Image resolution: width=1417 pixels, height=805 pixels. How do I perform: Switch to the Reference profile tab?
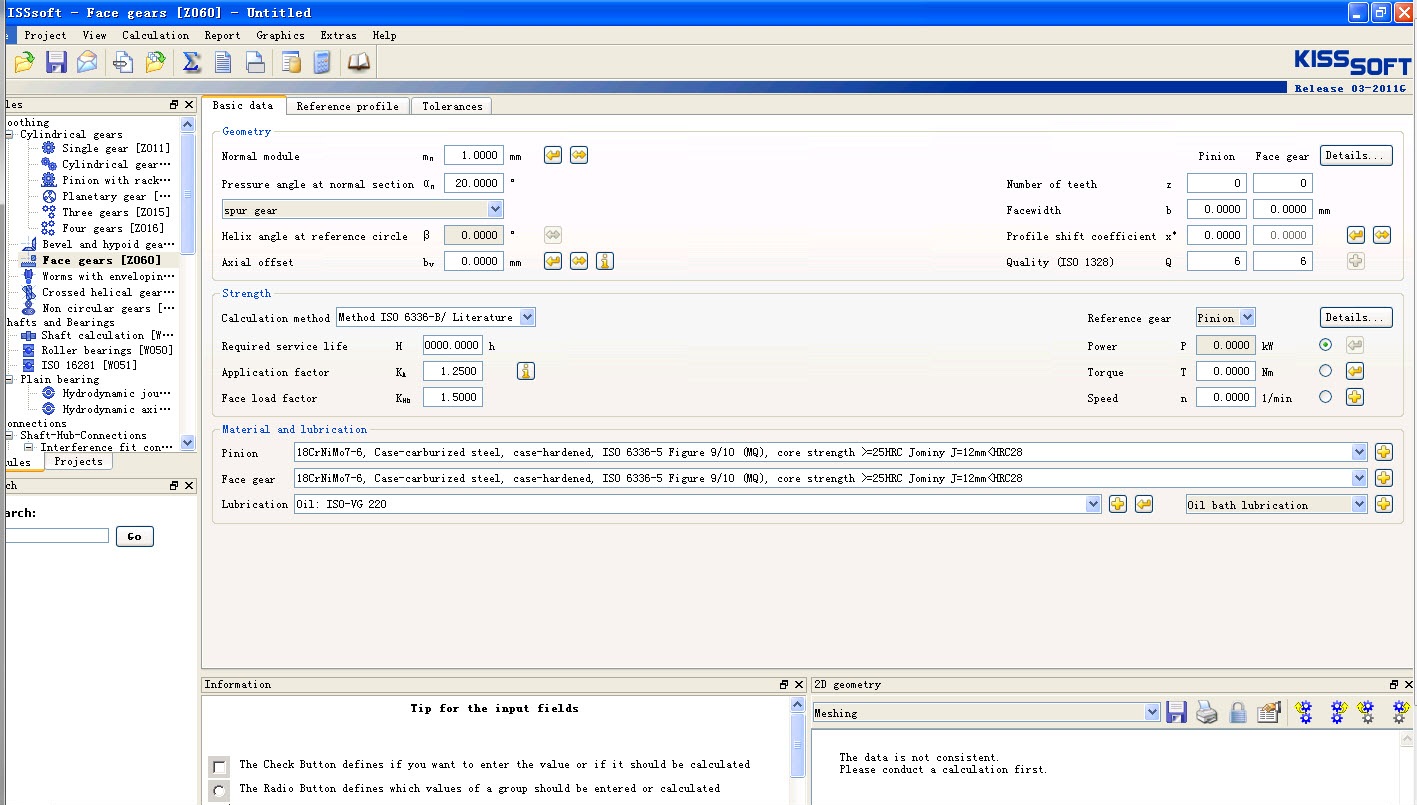347,106
